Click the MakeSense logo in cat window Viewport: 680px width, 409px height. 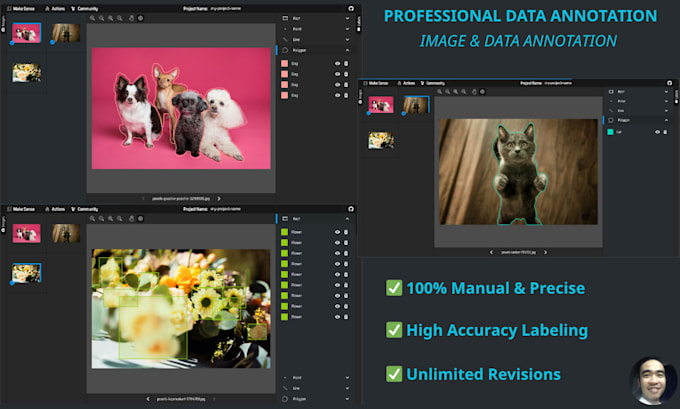click(376, 83)
